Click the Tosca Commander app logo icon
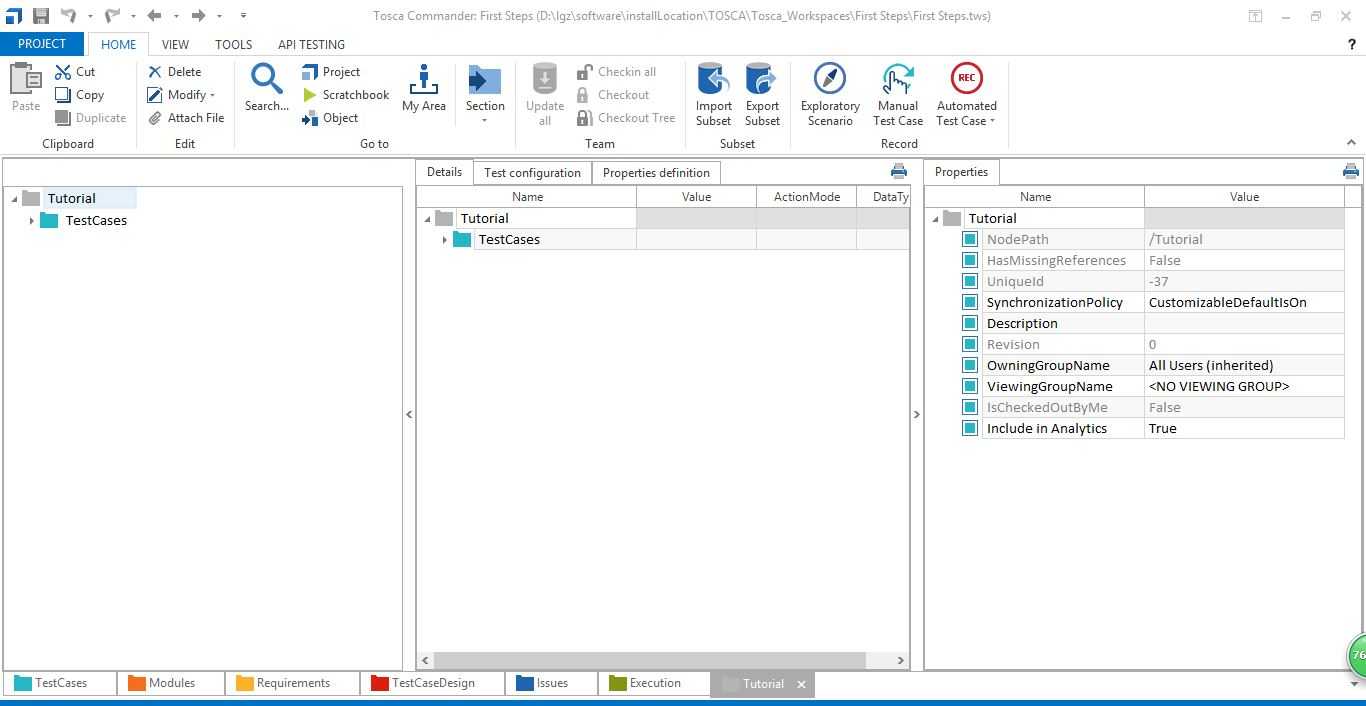This screenshot has height=706, width=1366. click(13, 15)
